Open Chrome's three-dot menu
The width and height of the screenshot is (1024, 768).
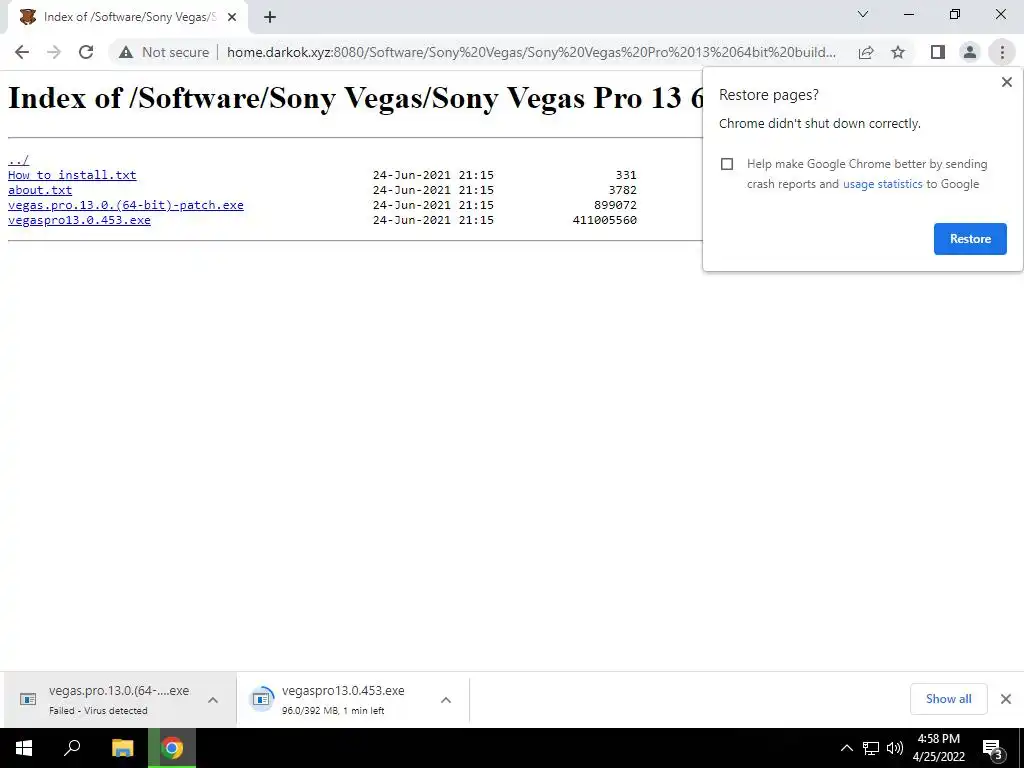1002,52
